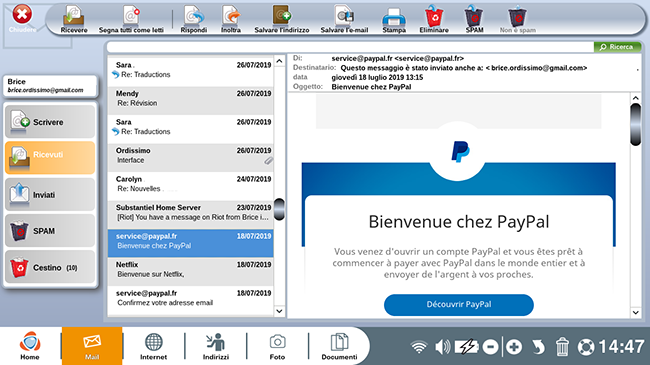Click Salvare l'indirizzo icon
This screenshot has width=650, height=365.
click(282, 19)
